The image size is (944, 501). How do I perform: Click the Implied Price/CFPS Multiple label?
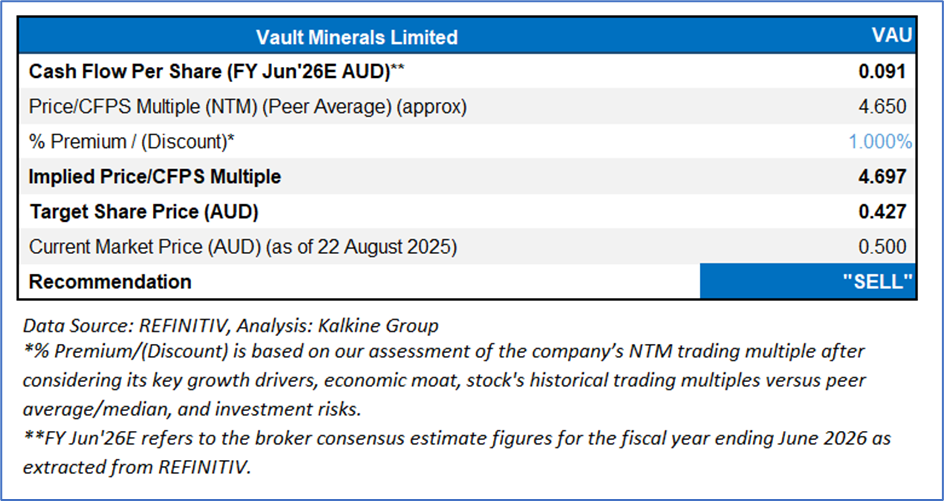pyautogui.click(x=155, y=177)
